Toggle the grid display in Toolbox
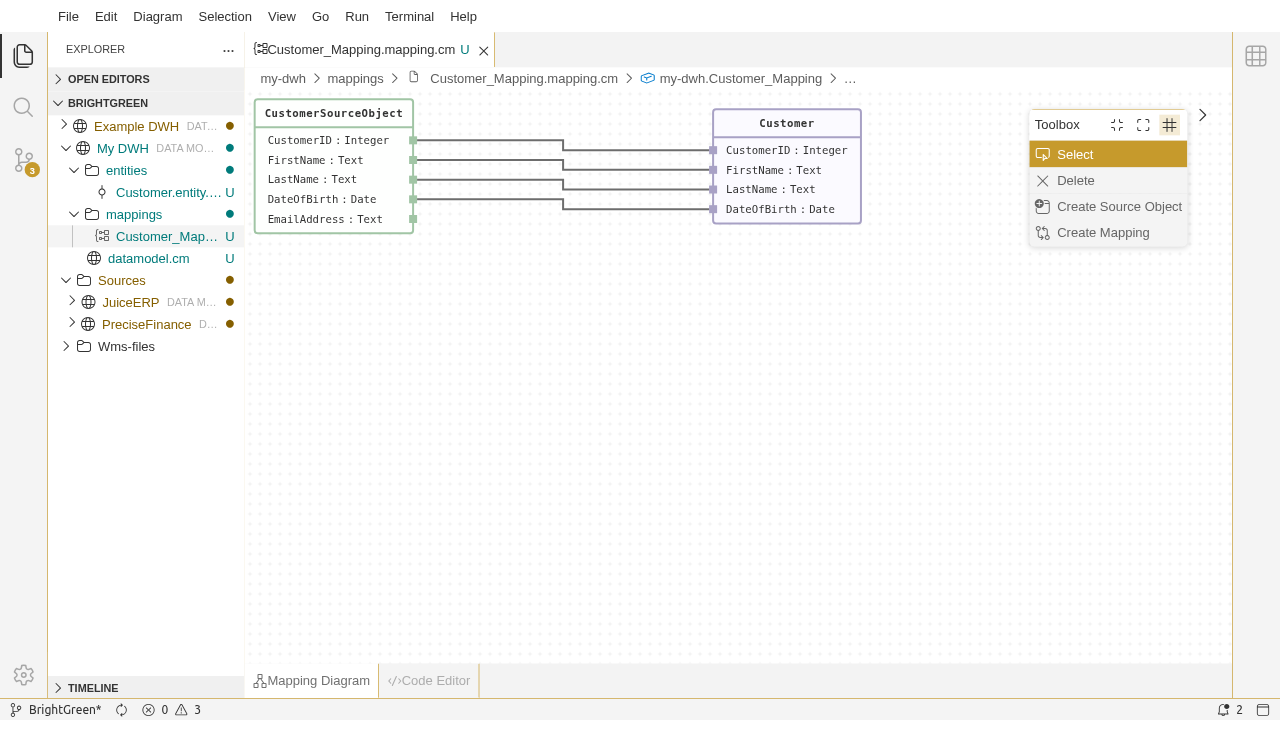The image size is (1280, 750). (x=1169, y=125)
